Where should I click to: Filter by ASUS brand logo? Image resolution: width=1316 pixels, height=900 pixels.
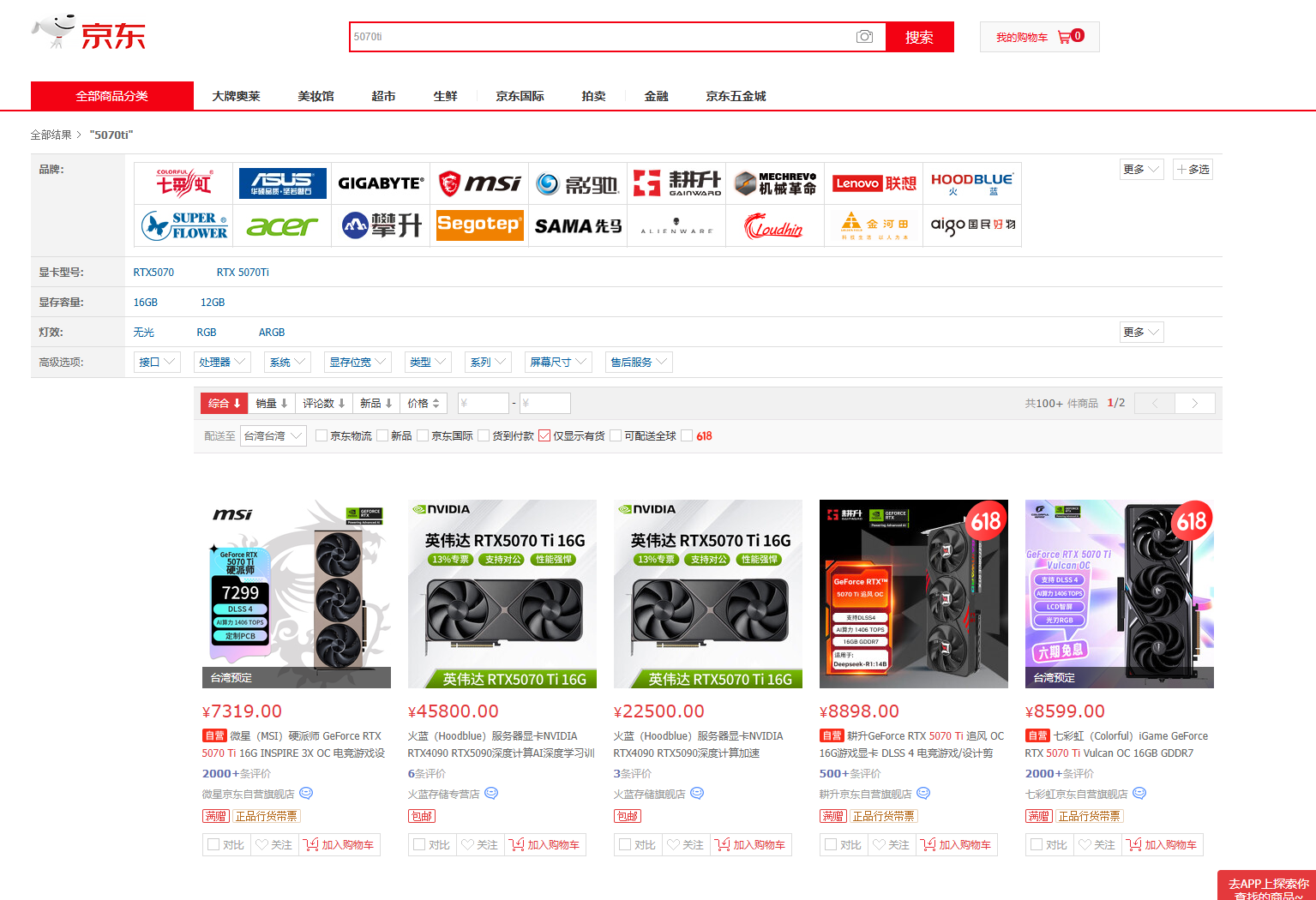[x=282, y=183]
